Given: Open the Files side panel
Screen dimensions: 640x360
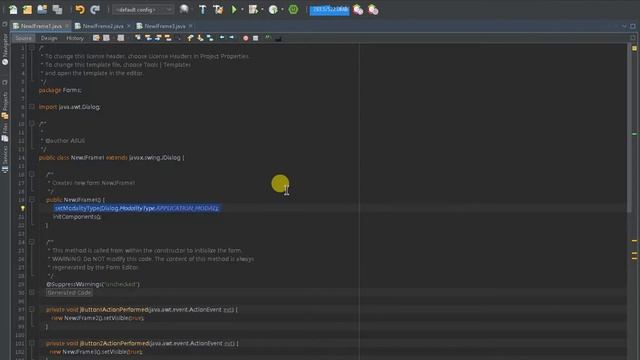Looking at the screenshot, I should click(x=5, y=133).
